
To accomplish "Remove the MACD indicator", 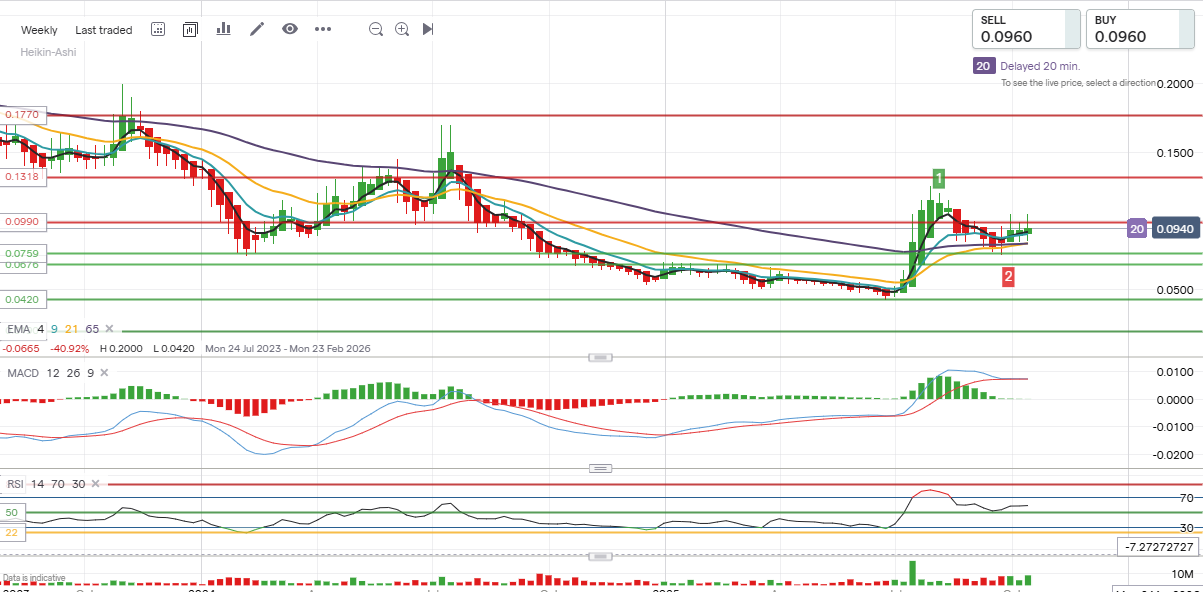I will point(102,373).
